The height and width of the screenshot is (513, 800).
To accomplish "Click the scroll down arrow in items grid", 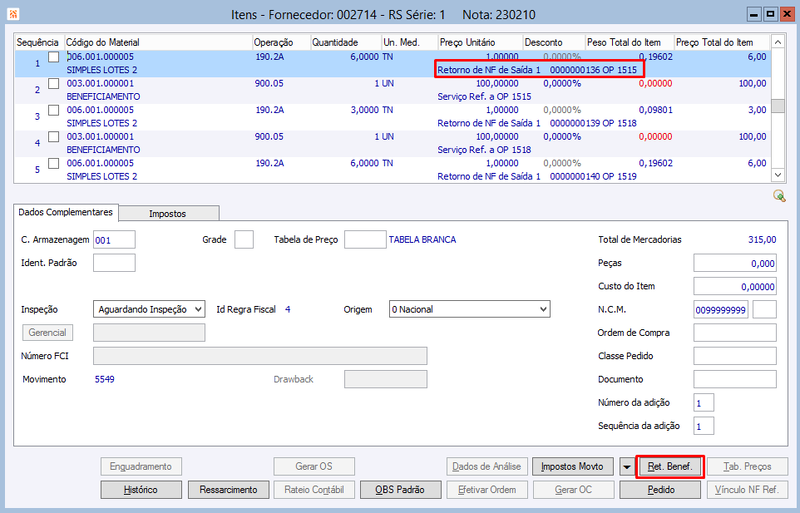I will tap(778, 175).
